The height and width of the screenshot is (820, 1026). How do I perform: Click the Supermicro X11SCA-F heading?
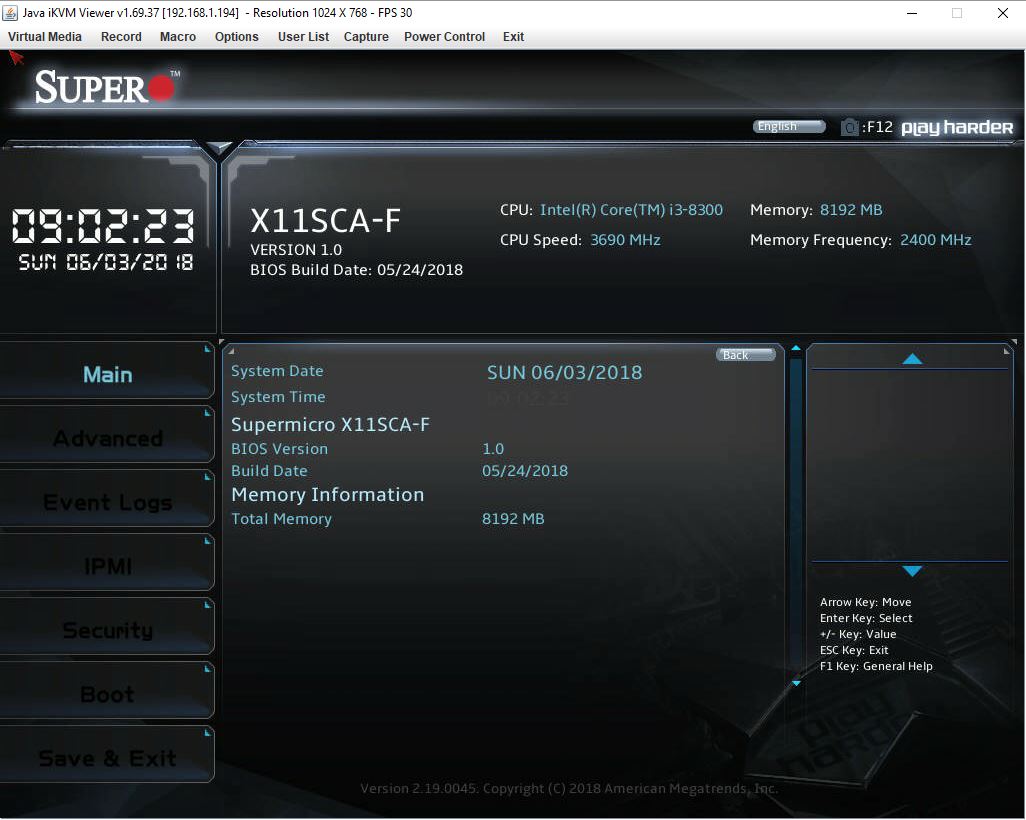pos(330,425)
